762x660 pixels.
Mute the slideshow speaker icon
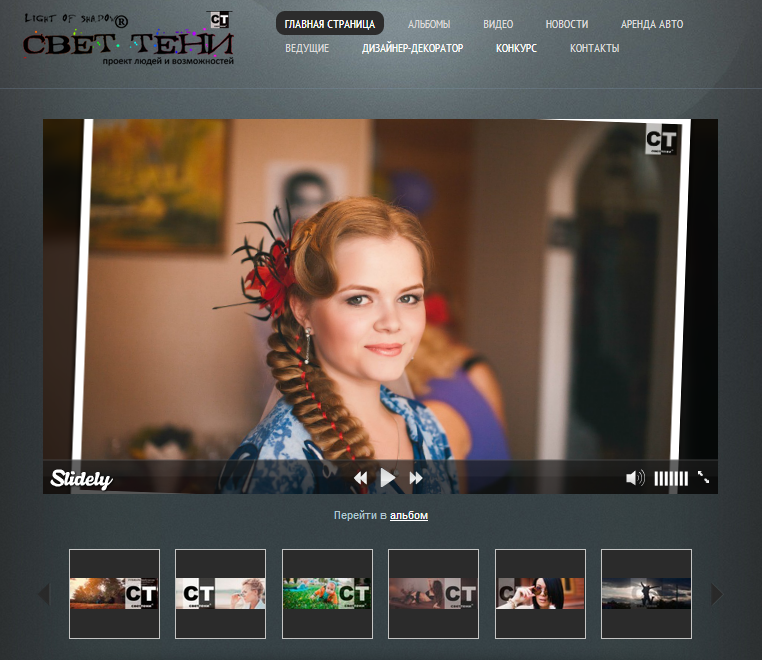coord(635,478)
